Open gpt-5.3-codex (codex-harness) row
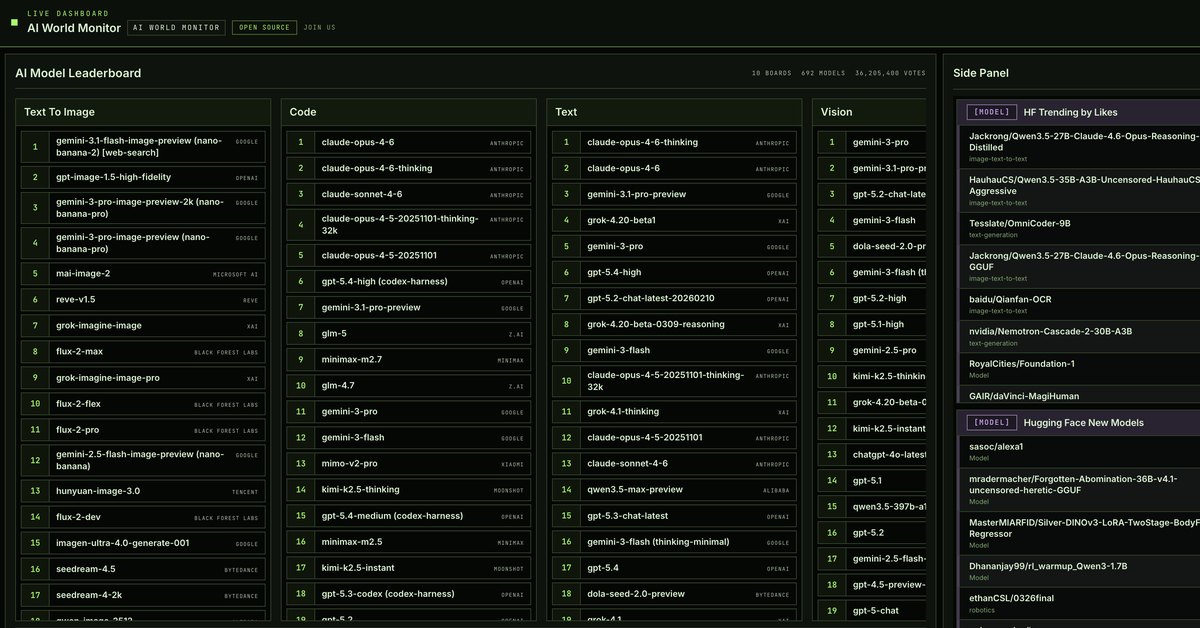This screenshot has height=628, width=1200. 409,594
